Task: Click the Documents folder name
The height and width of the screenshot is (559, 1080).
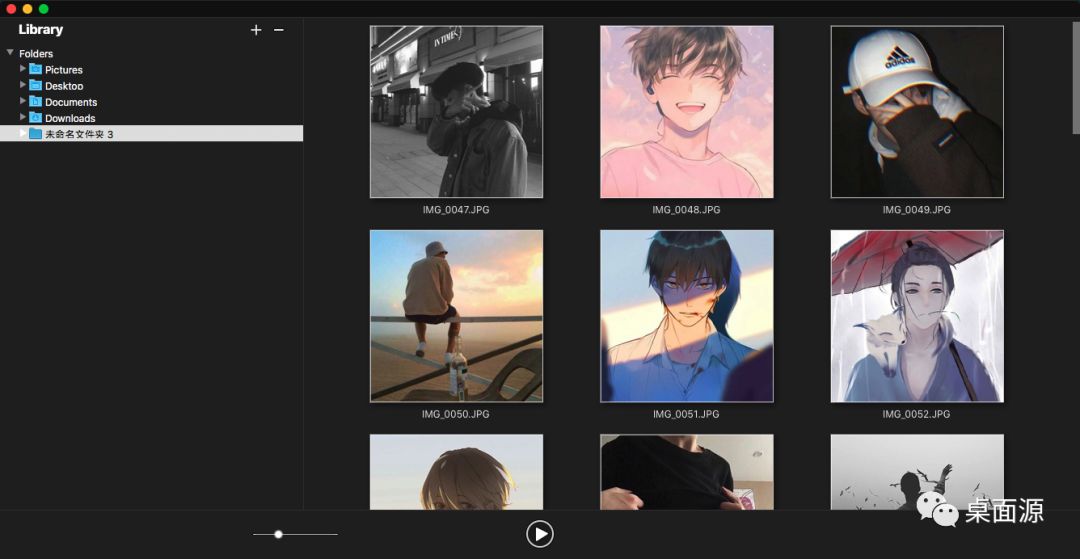Action: (71, 103)
